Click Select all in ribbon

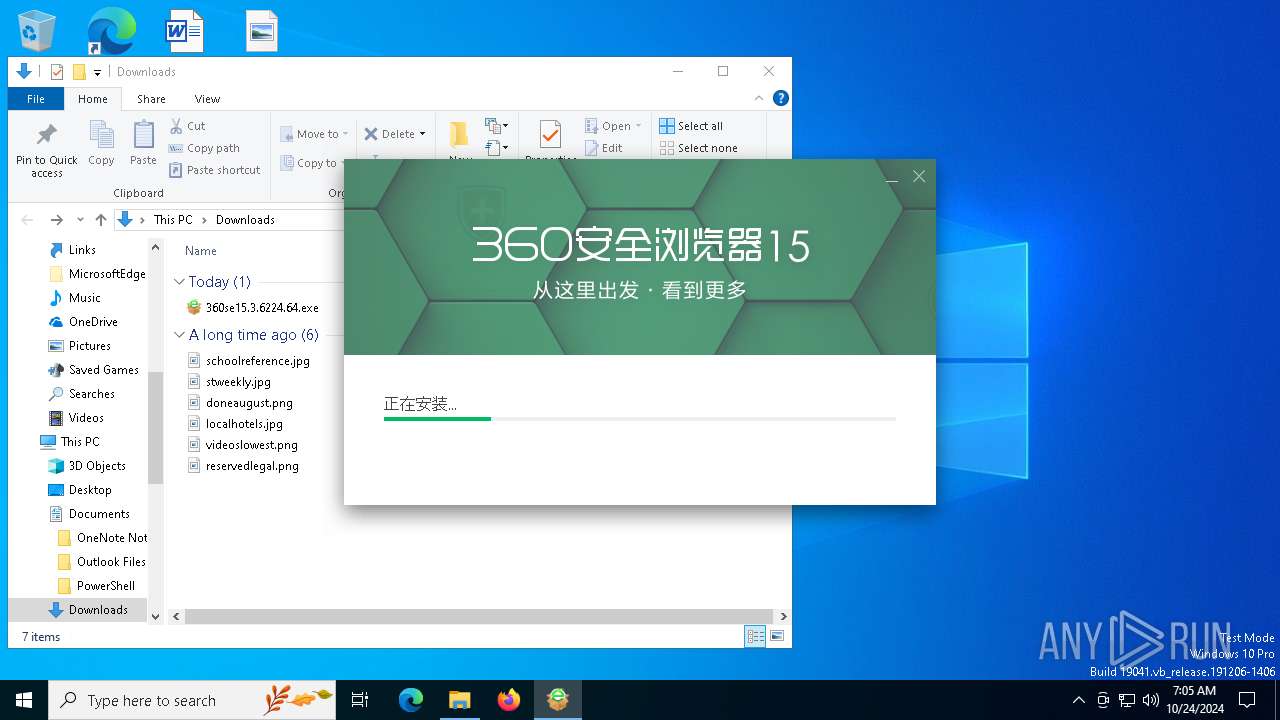coord(691,126)
